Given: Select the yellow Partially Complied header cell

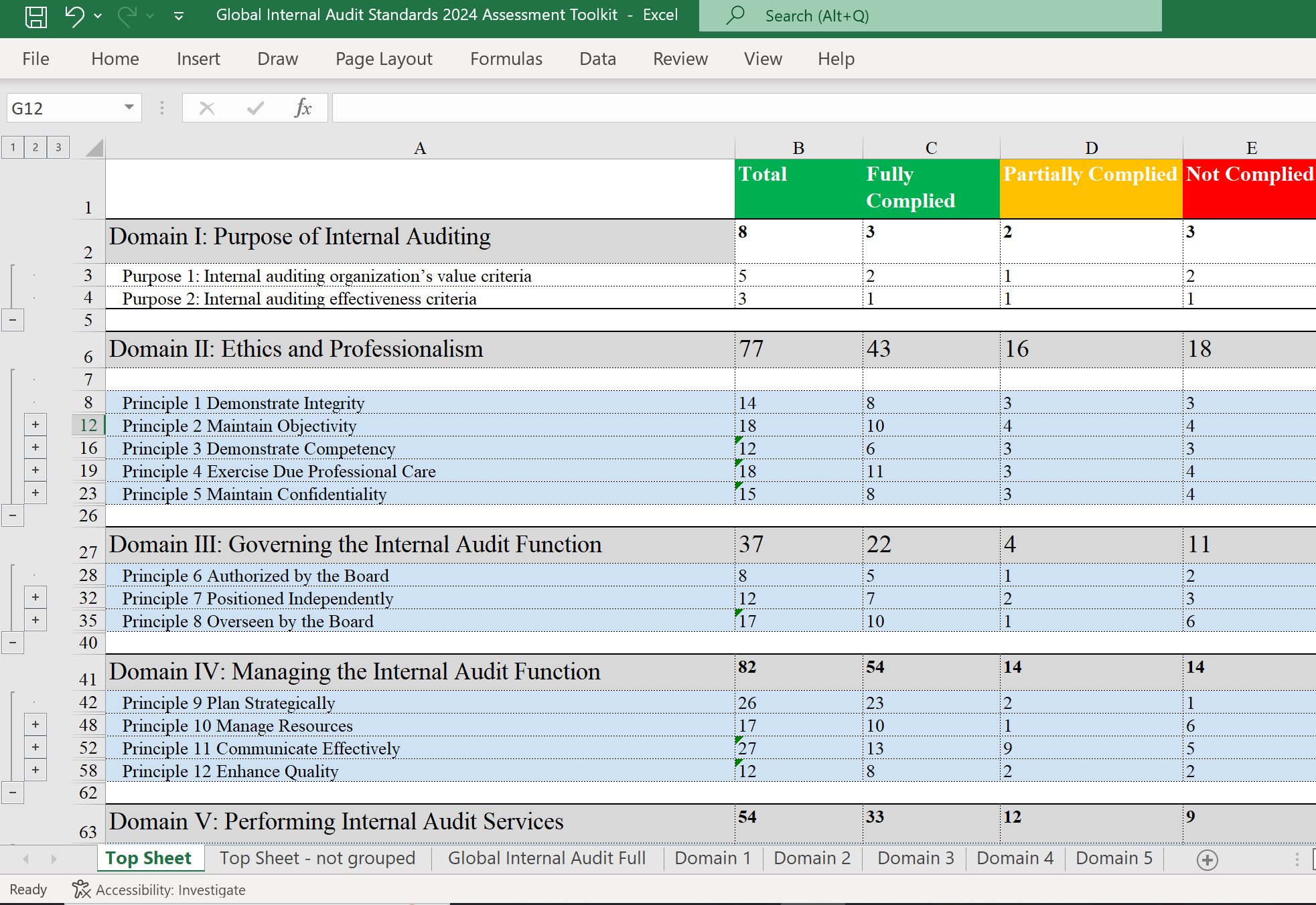Looking at the screenshot, I should pos(1090,188).
